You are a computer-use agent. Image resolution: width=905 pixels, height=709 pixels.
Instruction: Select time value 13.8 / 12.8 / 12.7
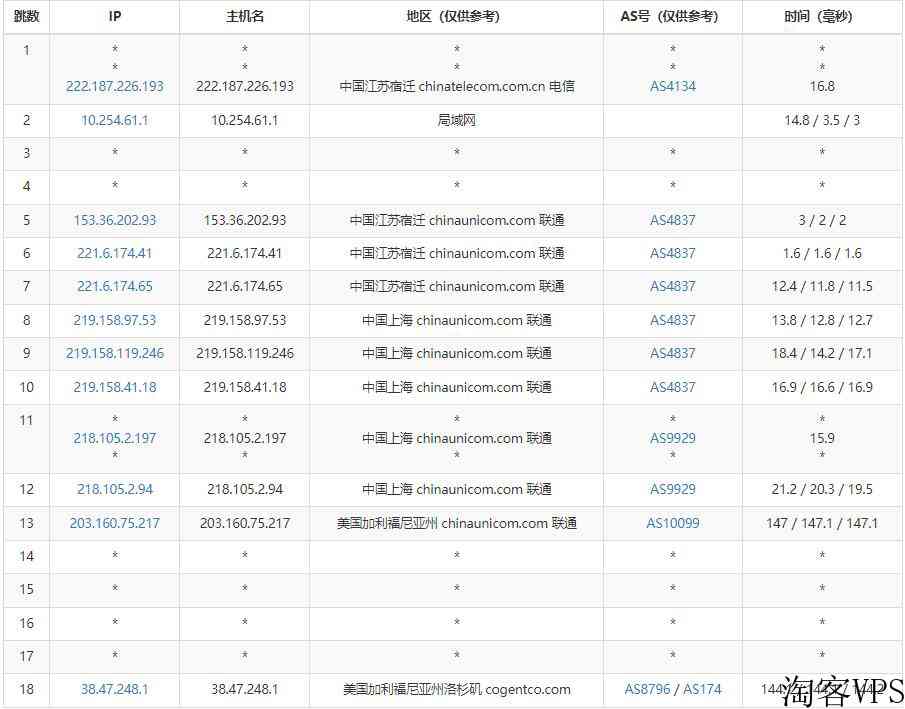coord(822,320)
